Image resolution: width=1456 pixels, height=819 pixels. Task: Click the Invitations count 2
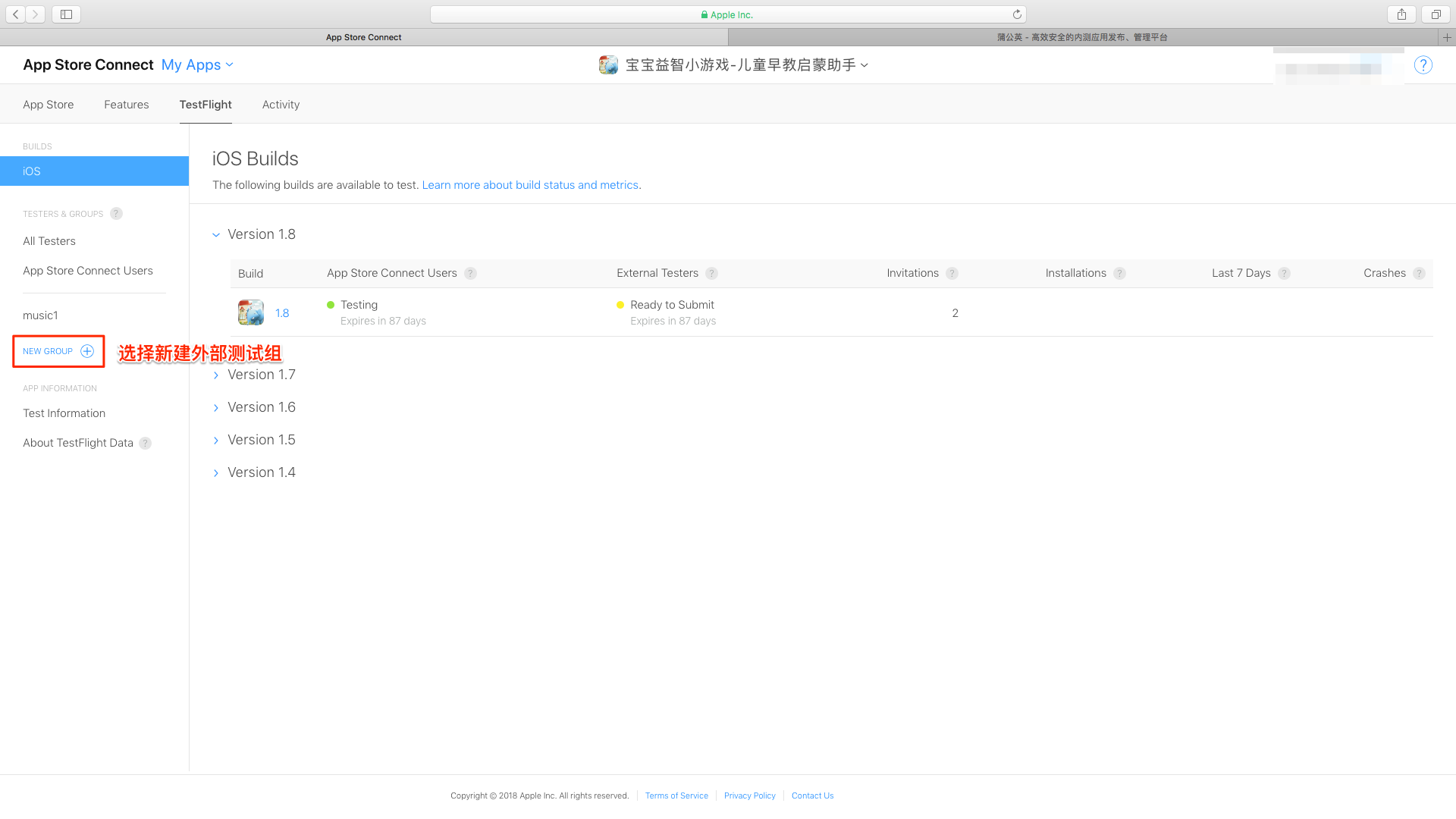pos(955,313)
